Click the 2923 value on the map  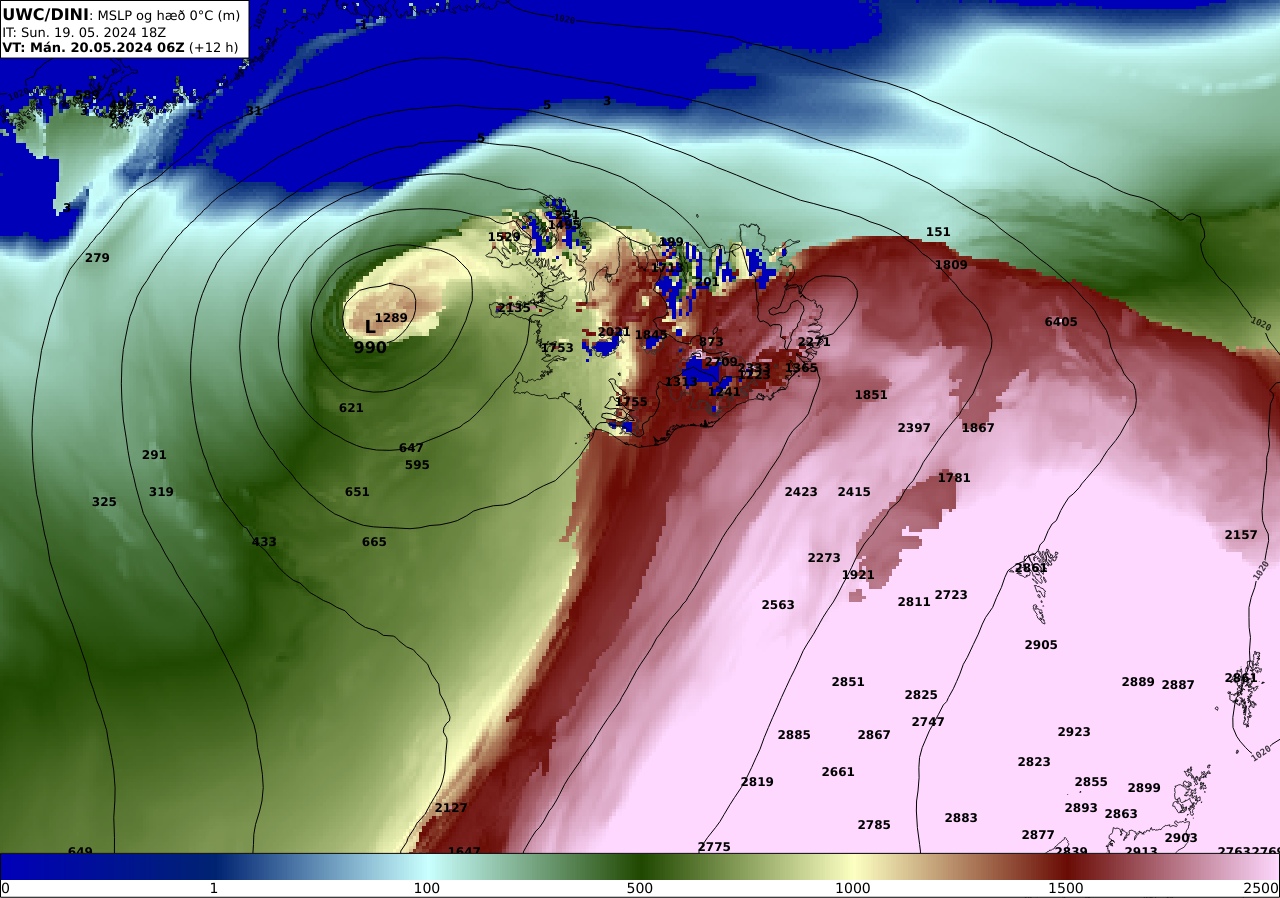(1074, 732)
